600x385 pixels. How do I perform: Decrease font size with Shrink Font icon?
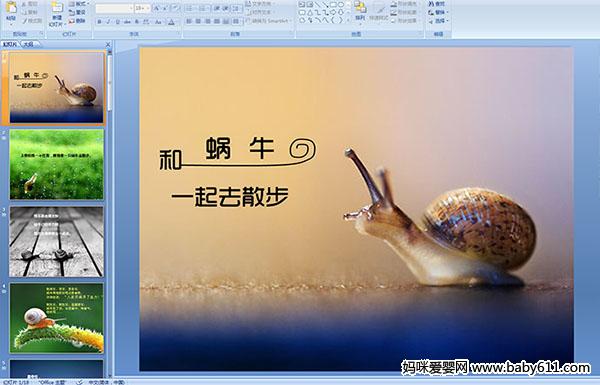pyautogui.click(x=166, y=8)
